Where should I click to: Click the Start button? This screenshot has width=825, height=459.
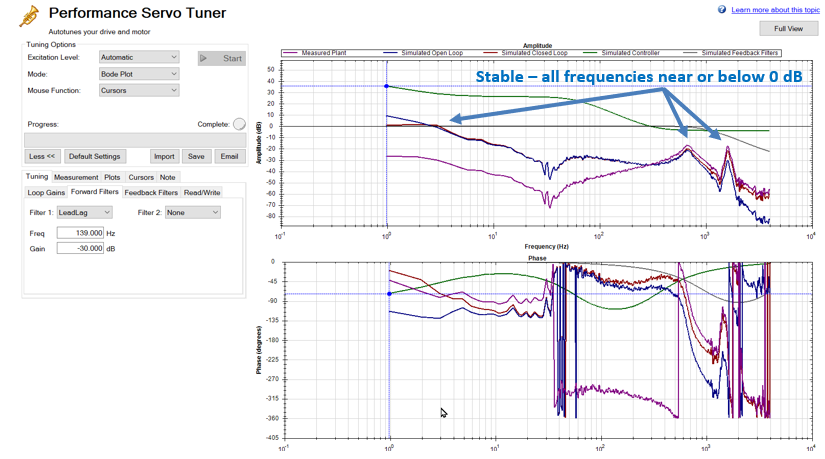click(222, 58)
